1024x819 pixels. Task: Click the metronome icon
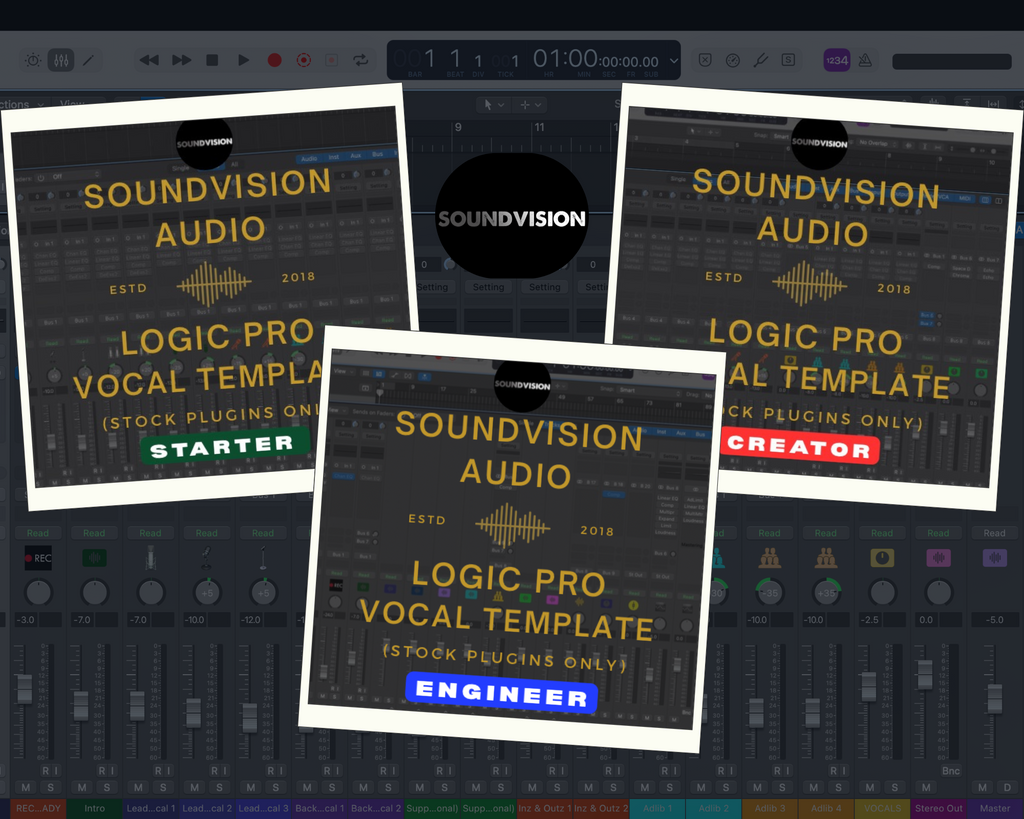coord(864,60)
